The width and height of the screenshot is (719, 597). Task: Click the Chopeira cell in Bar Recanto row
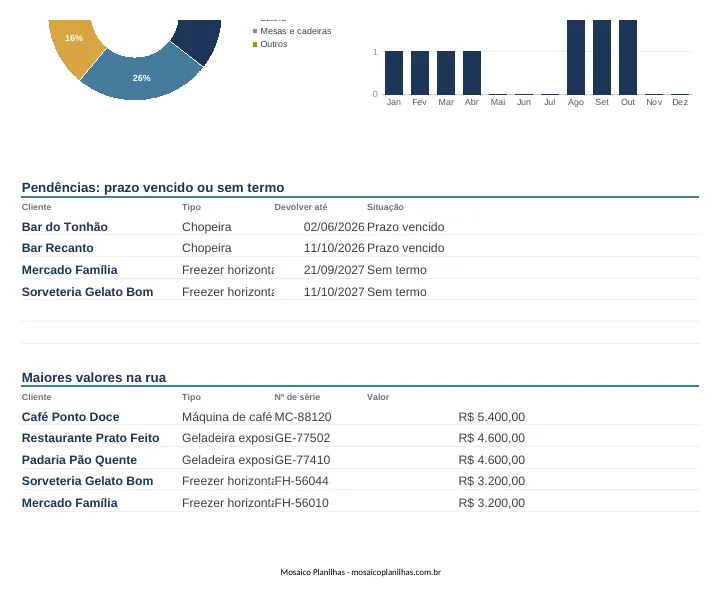click(x=207, y=248)
